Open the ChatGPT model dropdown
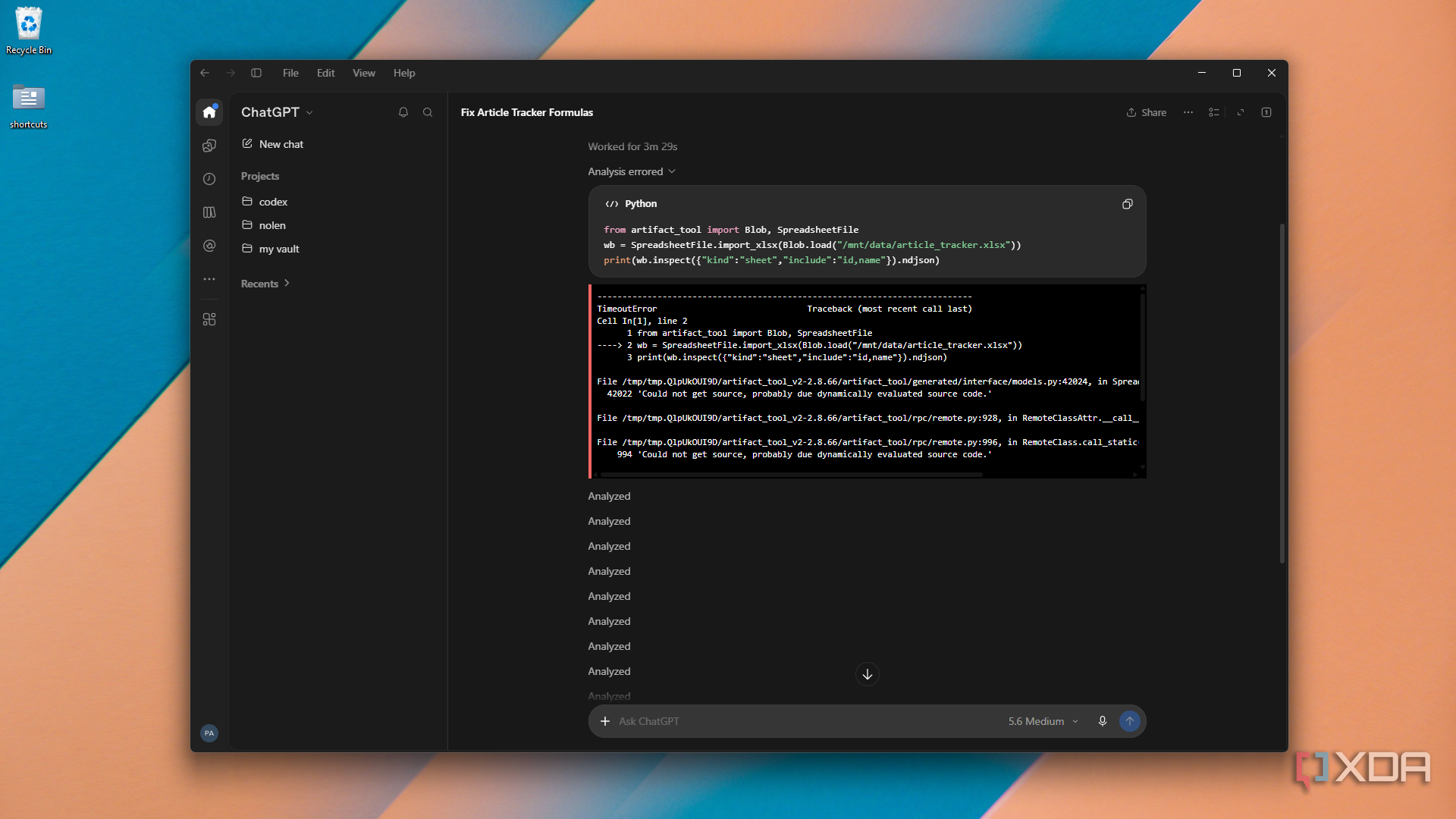The width and height of the screenshot is (1456, 819). pos(277,112)
